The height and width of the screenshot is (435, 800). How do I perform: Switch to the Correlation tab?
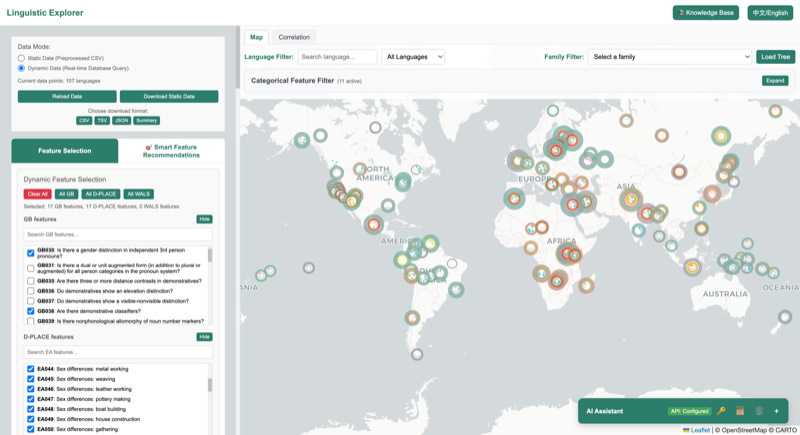pyautogui.click(x=294, y=37)
